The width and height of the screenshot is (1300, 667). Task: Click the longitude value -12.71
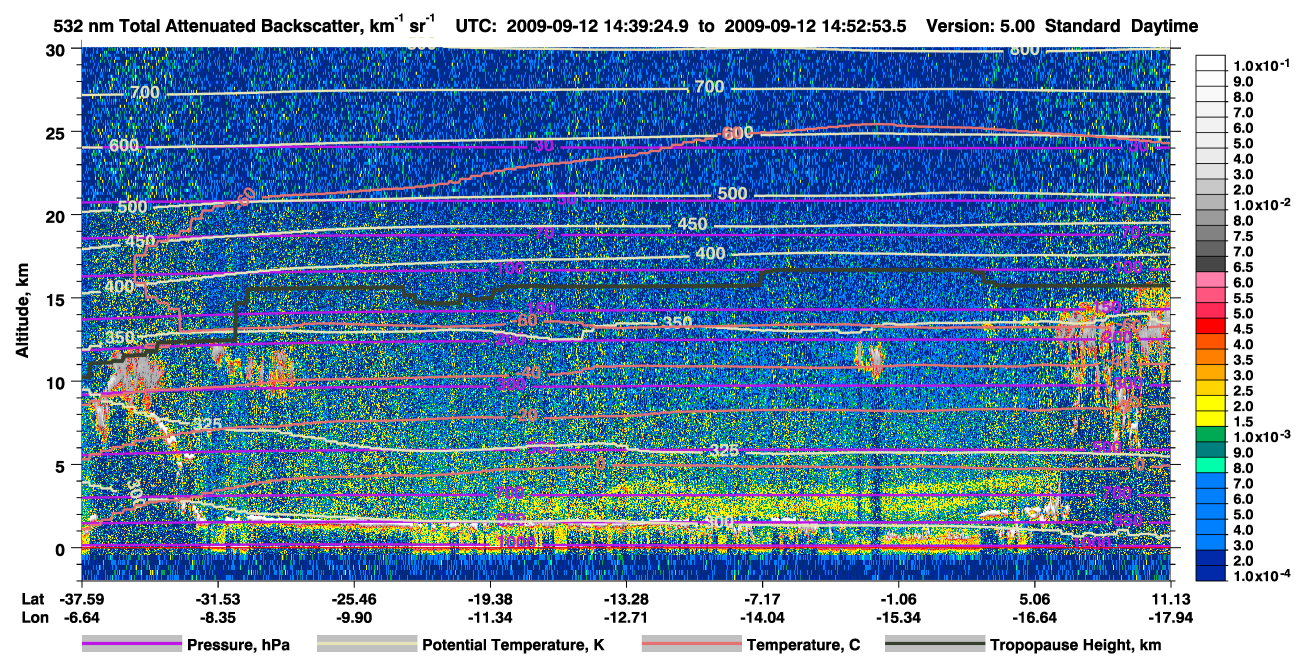[x=627, y=618]
